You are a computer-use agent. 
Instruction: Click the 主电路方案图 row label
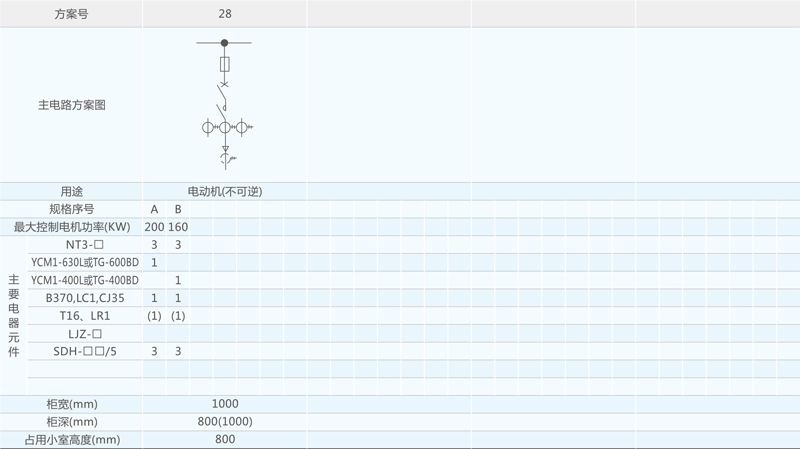[x=72, y=104]
